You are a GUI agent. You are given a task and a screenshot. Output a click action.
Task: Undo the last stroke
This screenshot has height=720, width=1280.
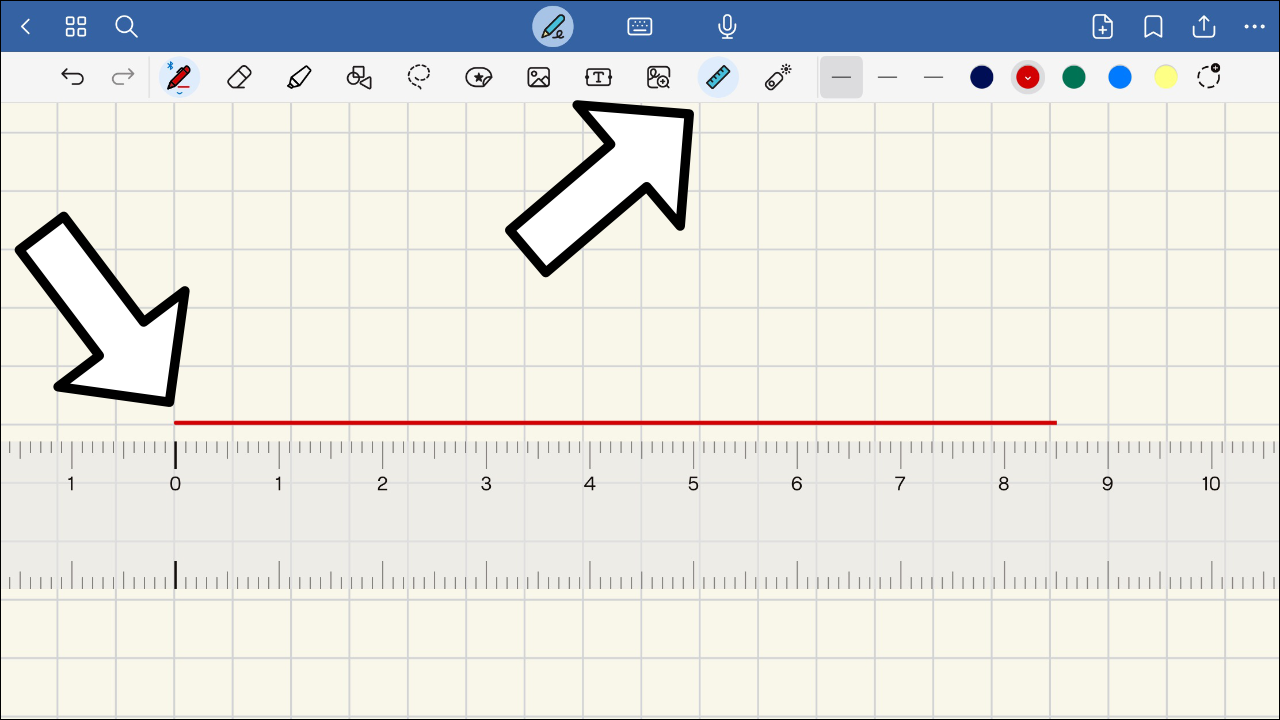[72, 77]
